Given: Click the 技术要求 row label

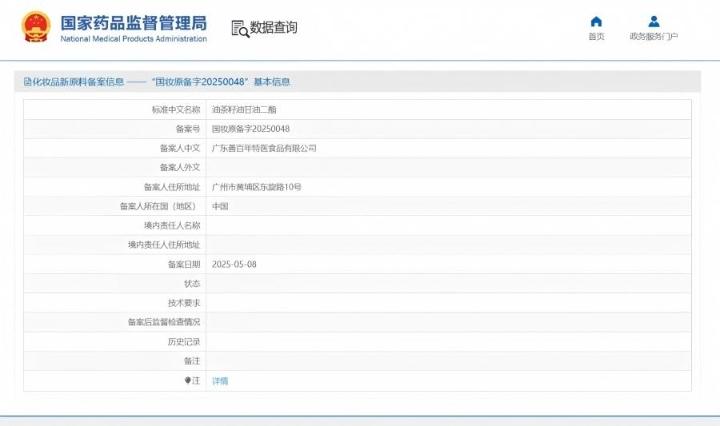Looking at the screenshot, I should coord(184,303).
